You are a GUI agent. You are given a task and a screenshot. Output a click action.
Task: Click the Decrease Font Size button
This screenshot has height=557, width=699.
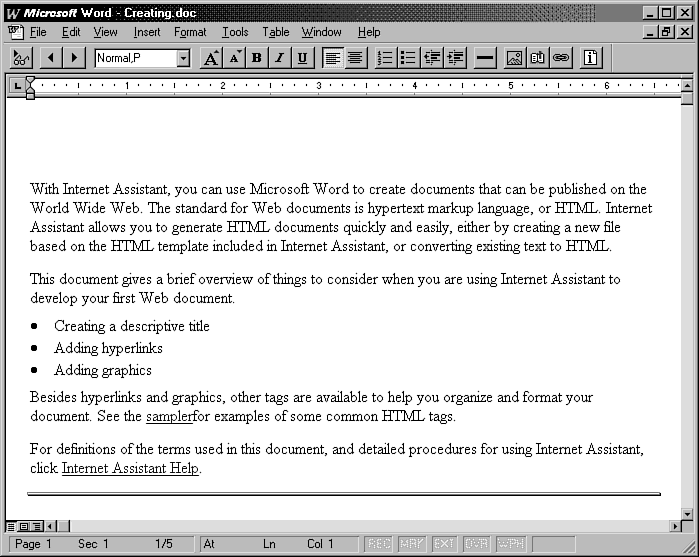click(x=234, y=58)
